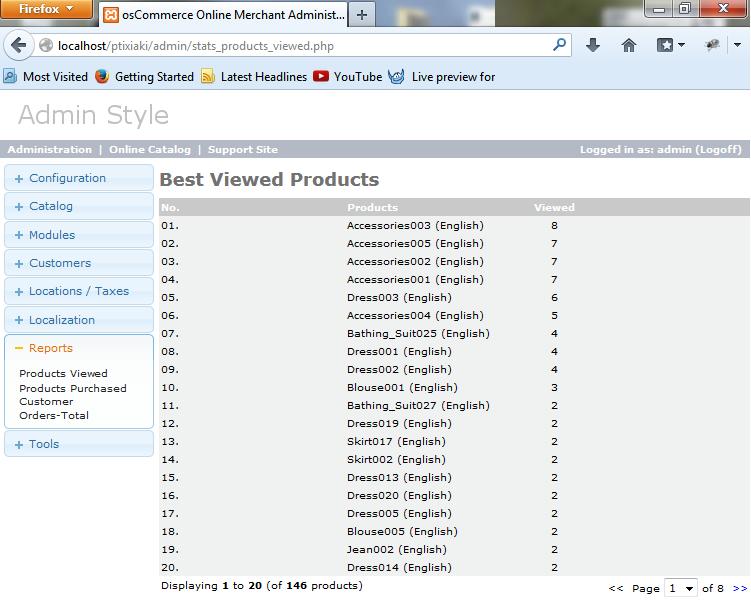Expand the Customers menu section

[x=79, y=263]
